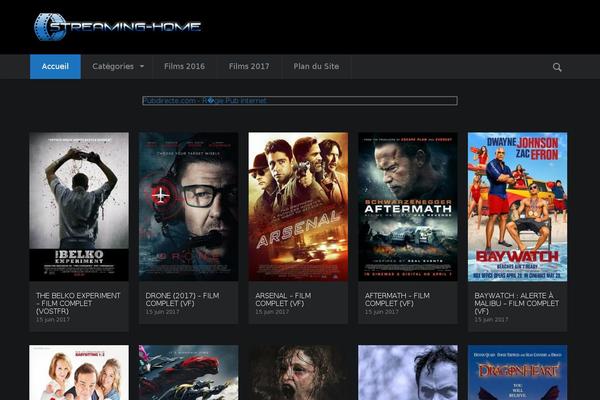Open the Dragonheart movie poster
Image resolution: width=600 pixels, height=400 pixels.
[x=517, y=372]
